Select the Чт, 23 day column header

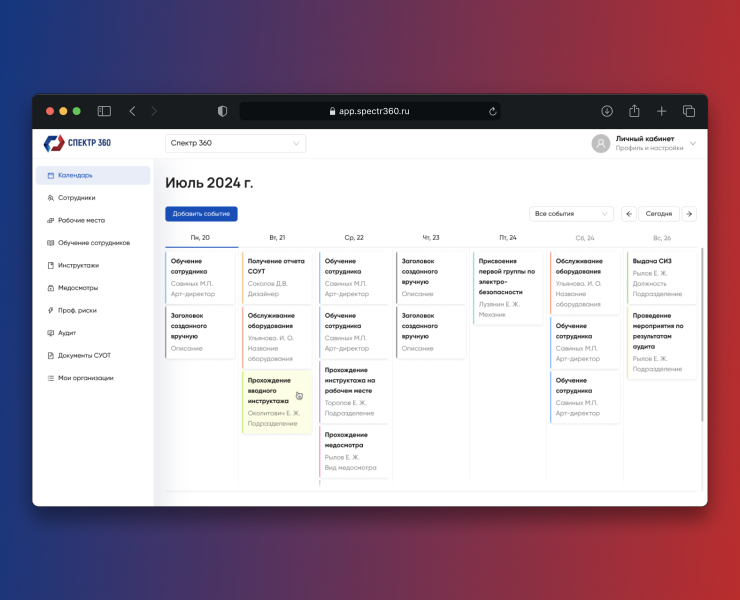431,237
